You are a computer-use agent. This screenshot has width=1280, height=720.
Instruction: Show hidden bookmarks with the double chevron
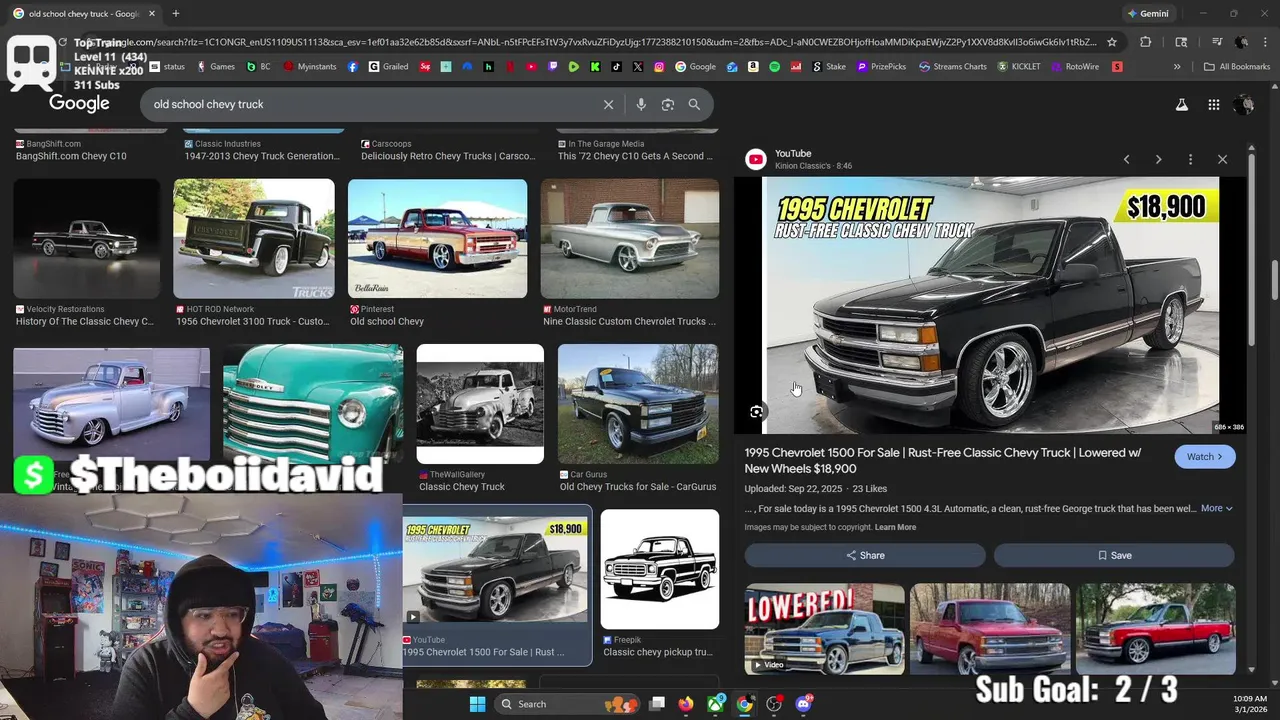point(1177,67)
